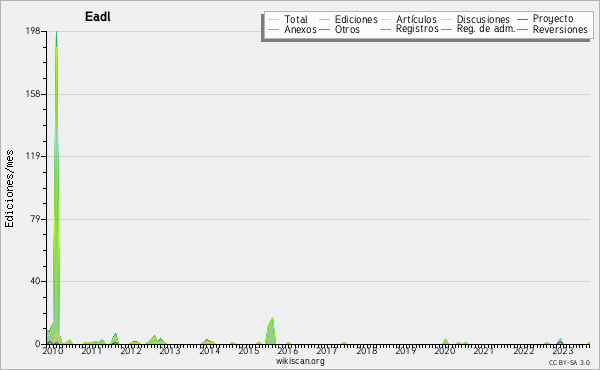Click the Anexos legend label

(x=300, y=29)
